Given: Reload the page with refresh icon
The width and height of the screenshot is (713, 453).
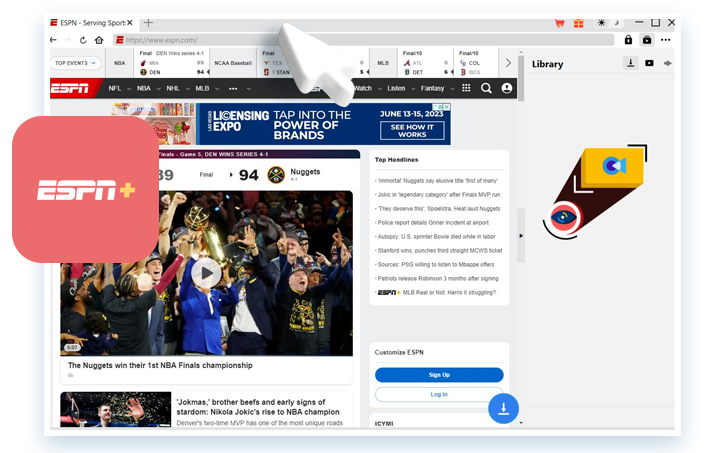Looking at the screenshot, I should coord(83,40).
